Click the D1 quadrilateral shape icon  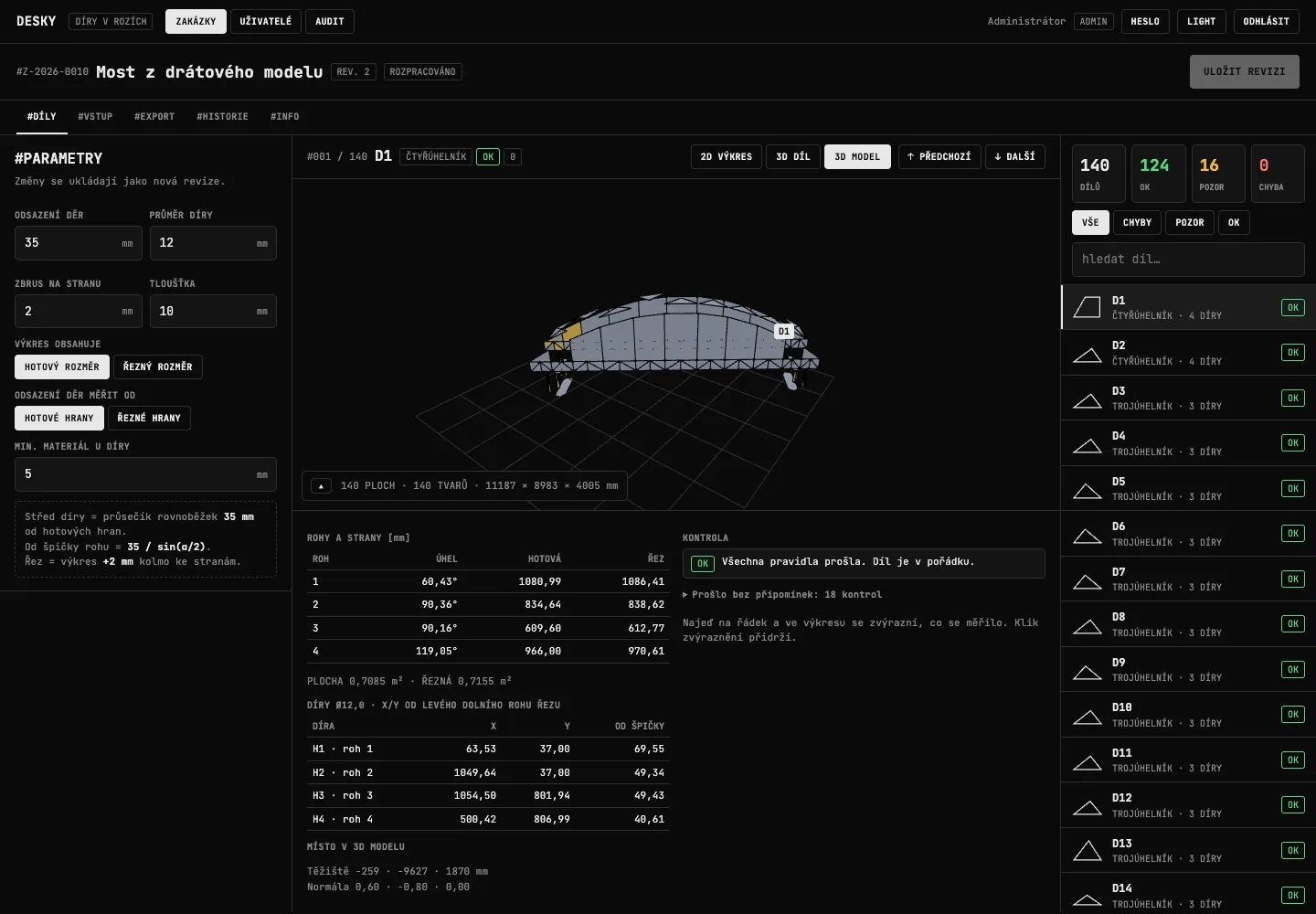(x=1087, y=307)
